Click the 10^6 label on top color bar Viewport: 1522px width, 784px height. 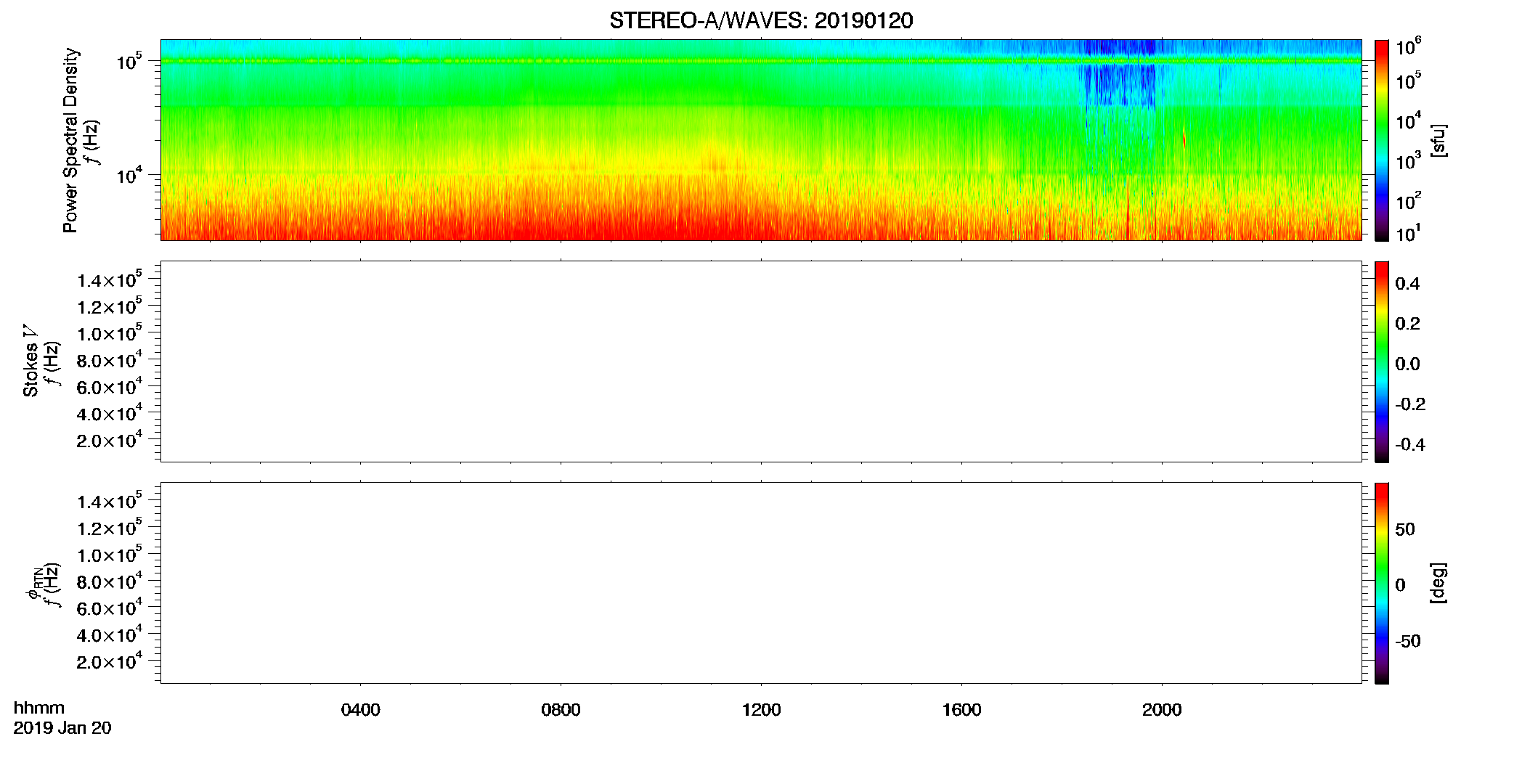point(1408,47)
